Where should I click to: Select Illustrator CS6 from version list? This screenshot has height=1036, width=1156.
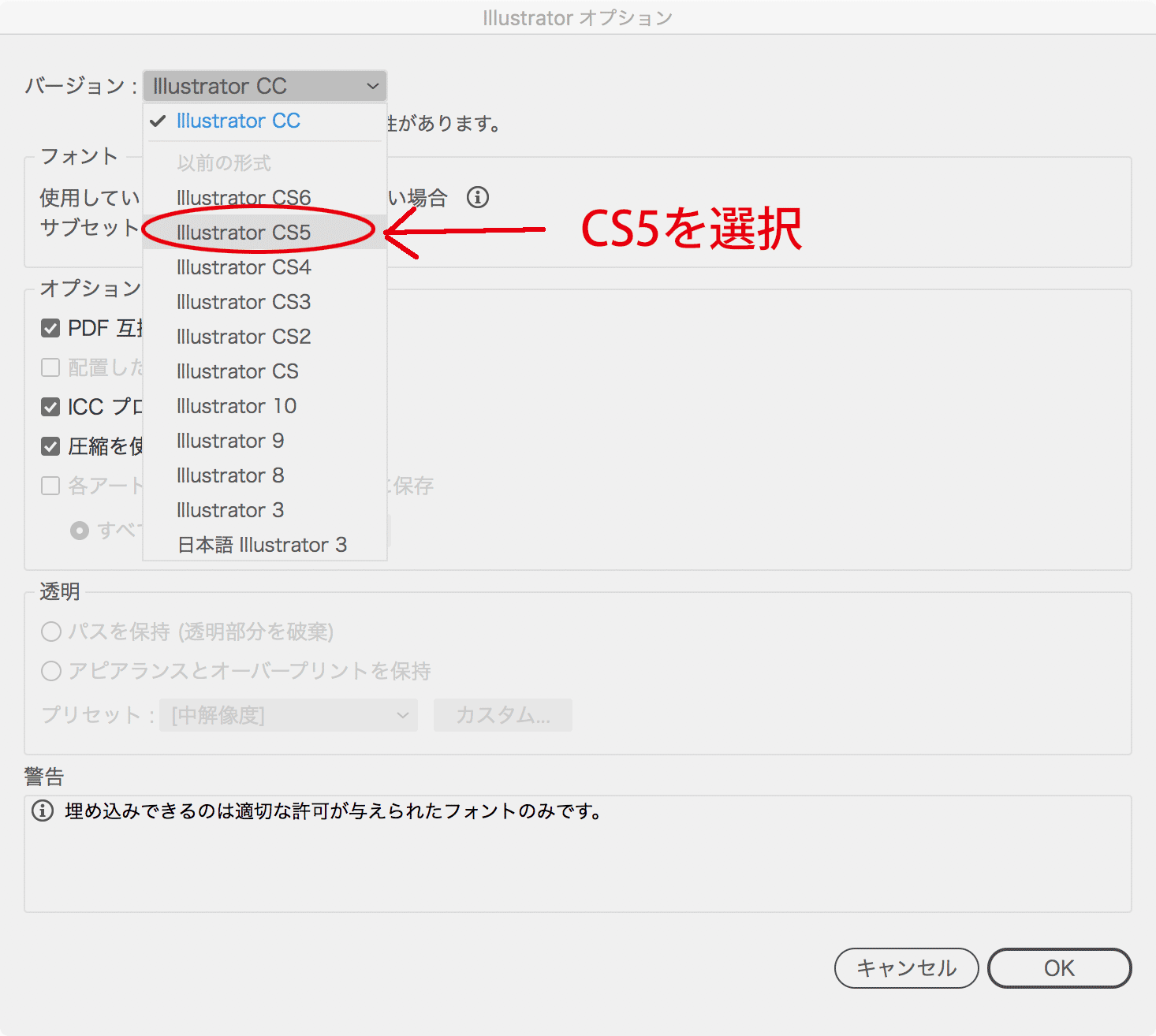coord(265,197)
